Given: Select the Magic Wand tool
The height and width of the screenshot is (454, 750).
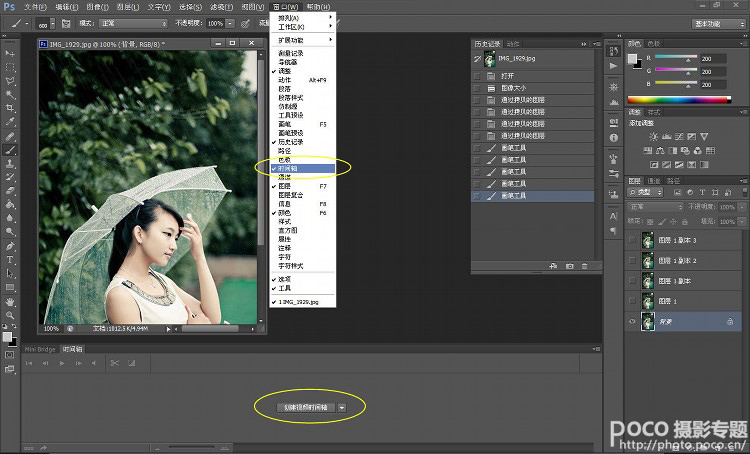Looking at the screenshot, I should point(10,94).
